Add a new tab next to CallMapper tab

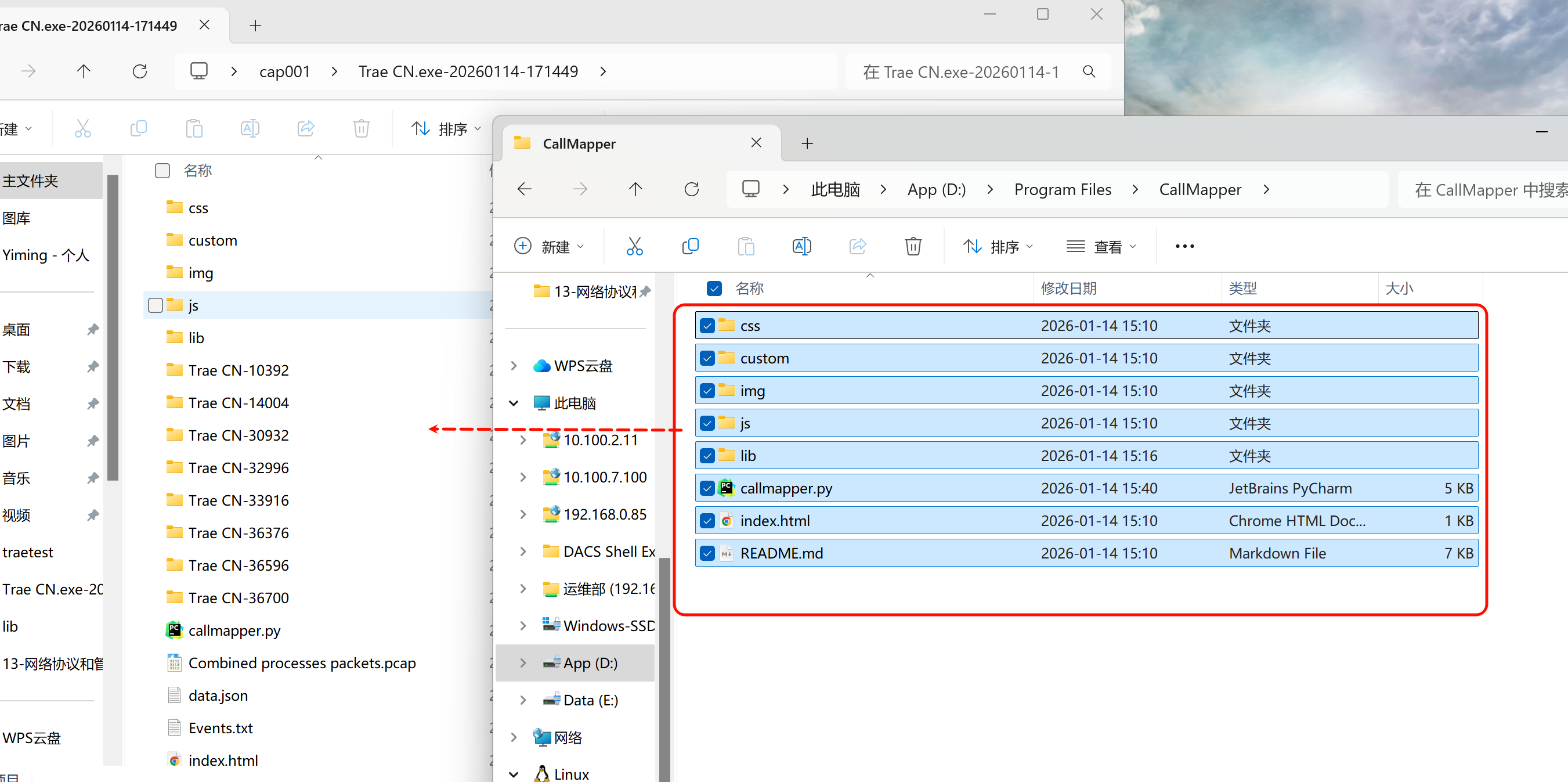pos(807,144)
